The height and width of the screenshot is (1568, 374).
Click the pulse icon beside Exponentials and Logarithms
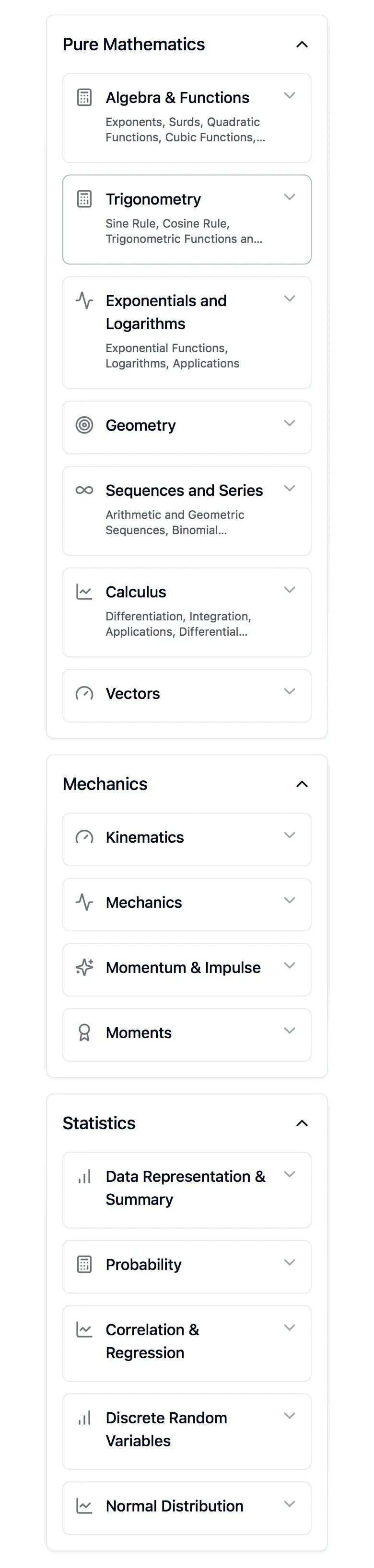point(84,300)
